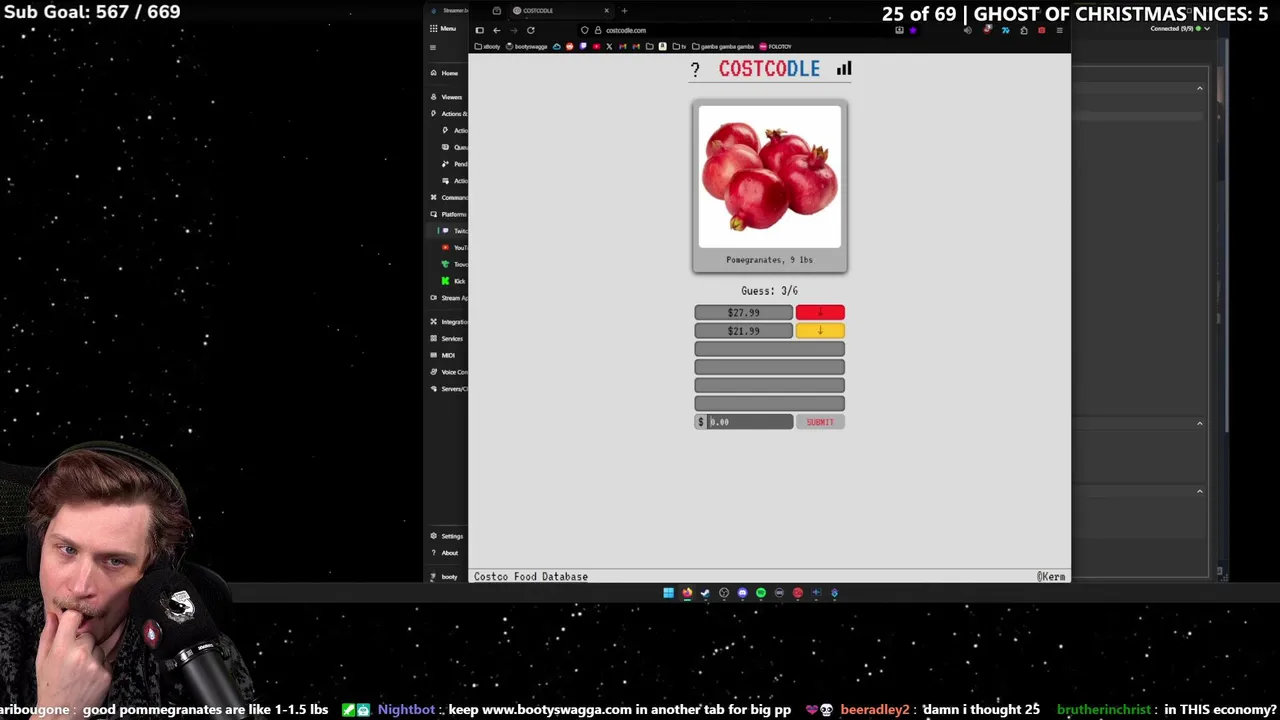Expand Platforms section in Streamer.bot sidebar
The height and width of the screenshot is (720, 1280).
tap(448, 214)
